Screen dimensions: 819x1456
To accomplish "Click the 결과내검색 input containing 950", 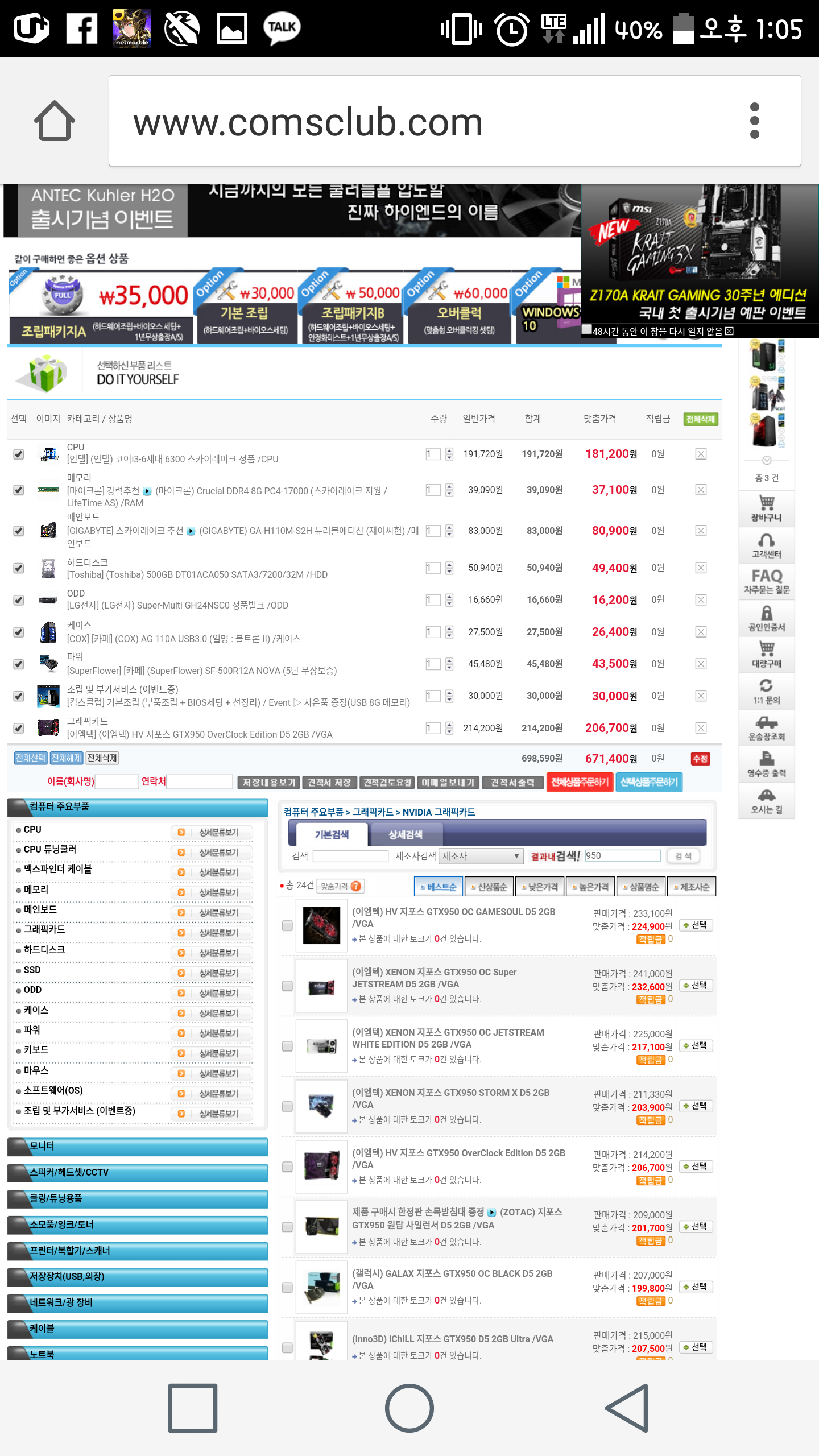I will tap(623, 855).
